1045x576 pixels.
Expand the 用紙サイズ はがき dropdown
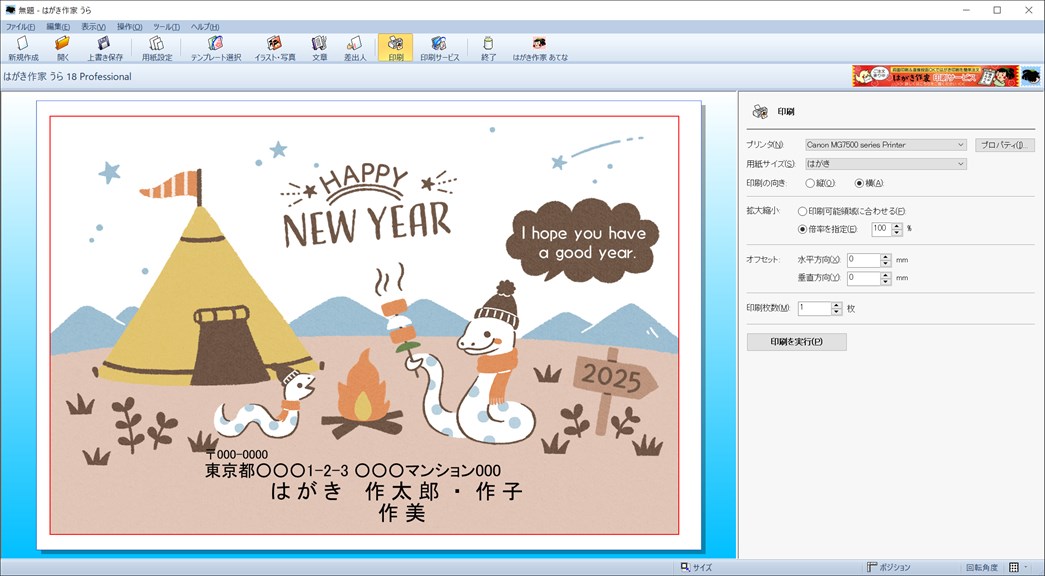[960, 164]
